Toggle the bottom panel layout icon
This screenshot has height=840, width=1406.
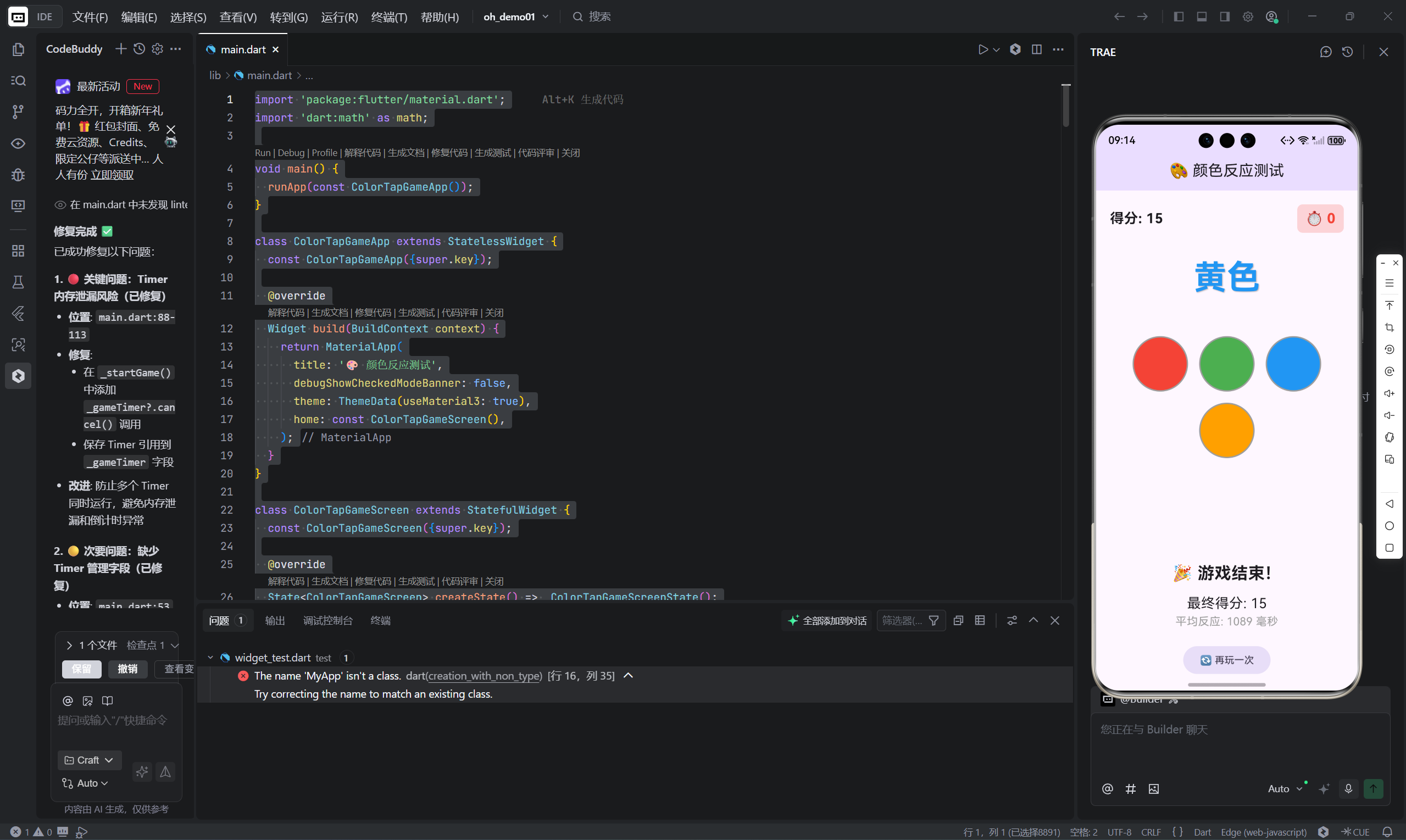tap(1202, 16)
